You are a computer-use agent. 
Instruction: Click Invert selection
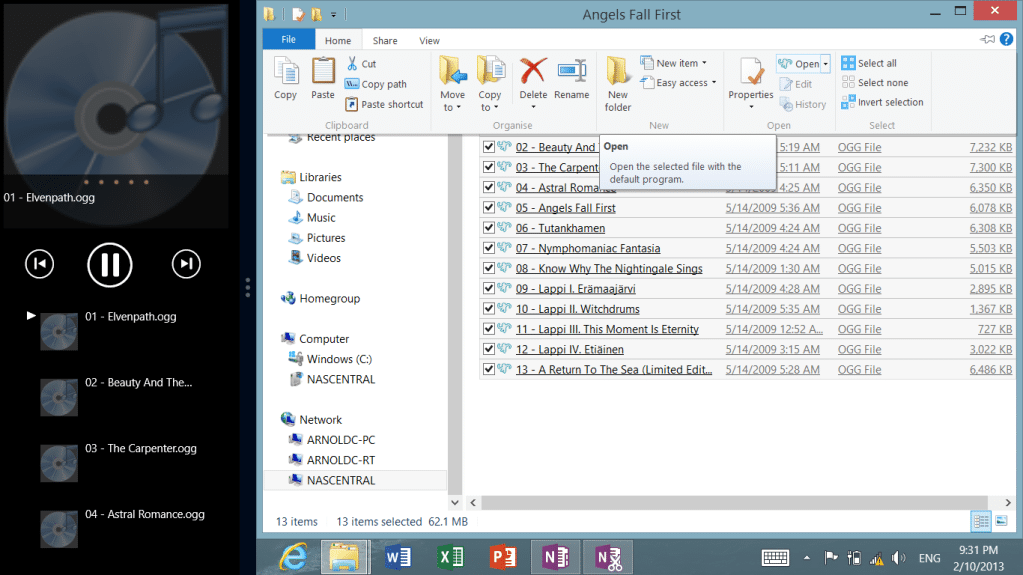click(x=883, y=102)
